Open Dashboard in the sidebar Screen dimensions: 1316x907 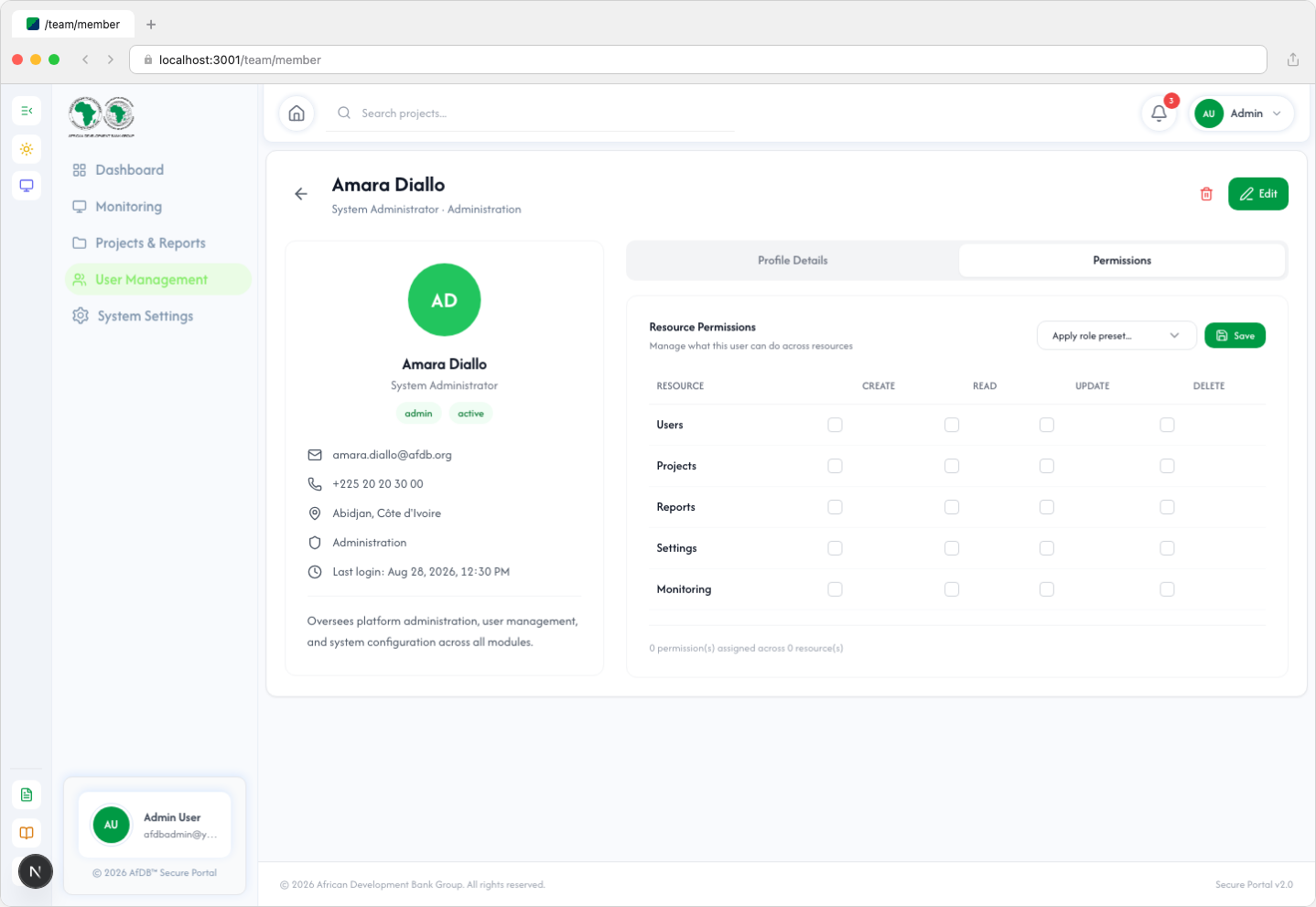pyautogui.click(x=157, y=170)
